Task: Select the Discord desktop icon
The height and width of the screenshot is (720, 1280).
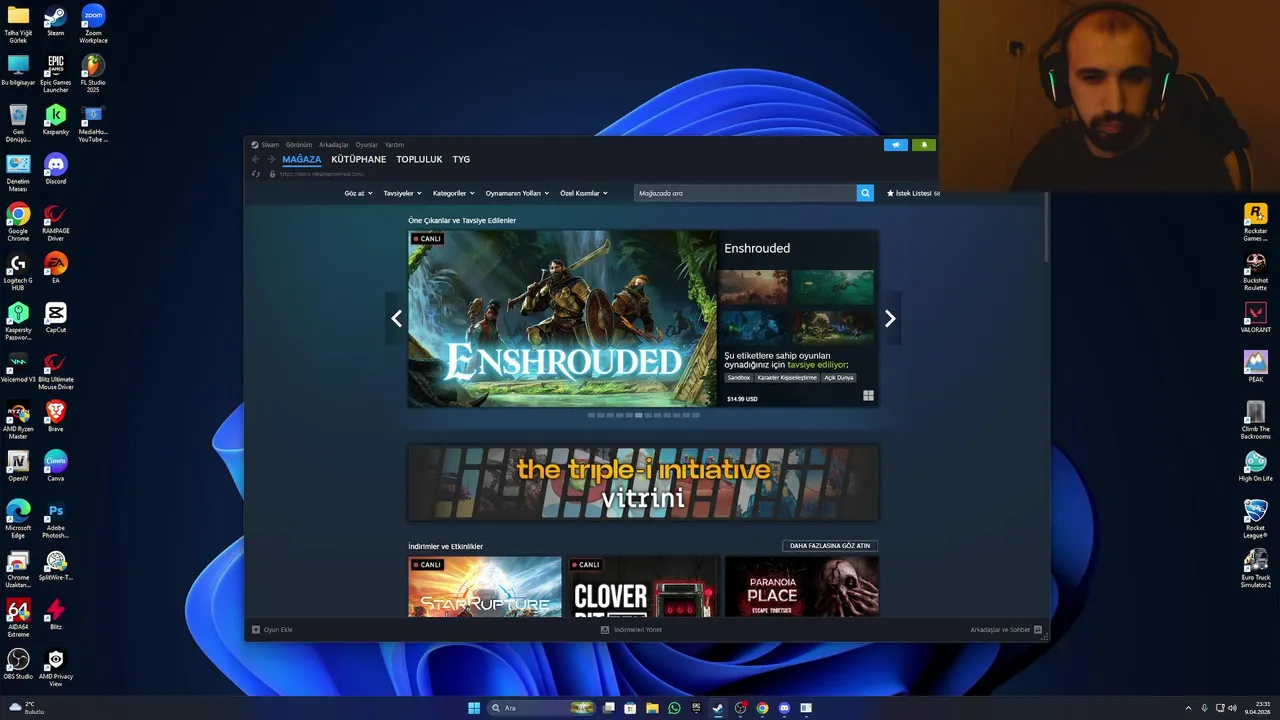Action: click(55, 168)
